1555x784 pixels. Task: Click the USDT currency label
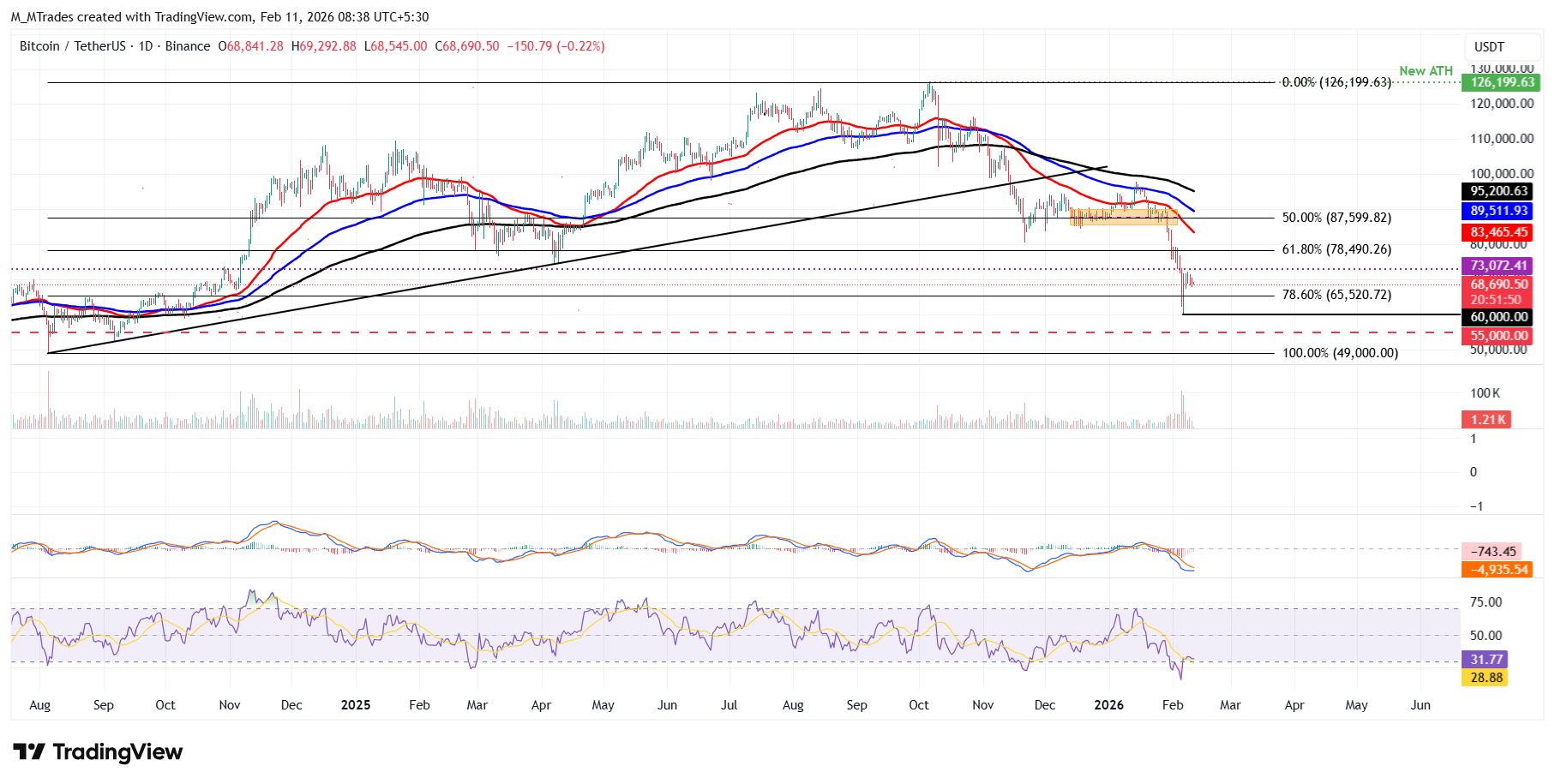tap(1489, 47)
